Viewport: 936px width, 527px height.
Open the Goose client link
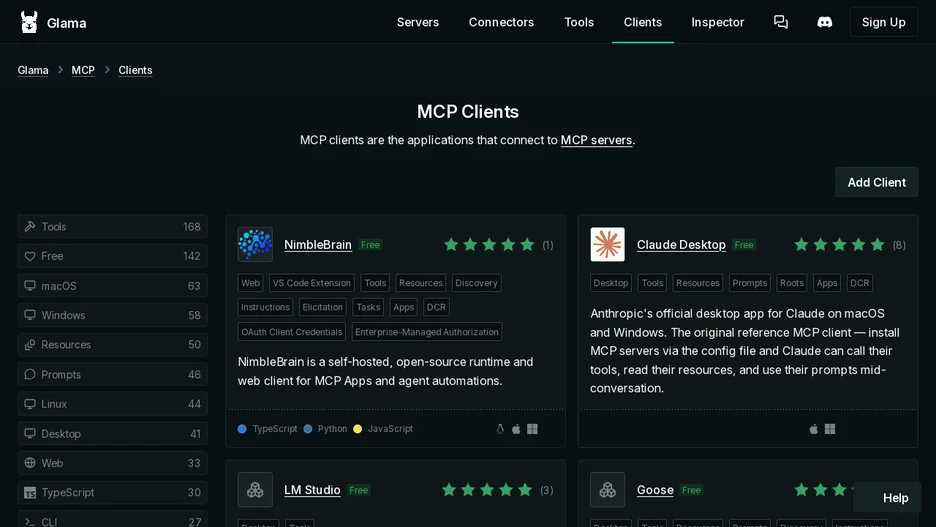655,490
